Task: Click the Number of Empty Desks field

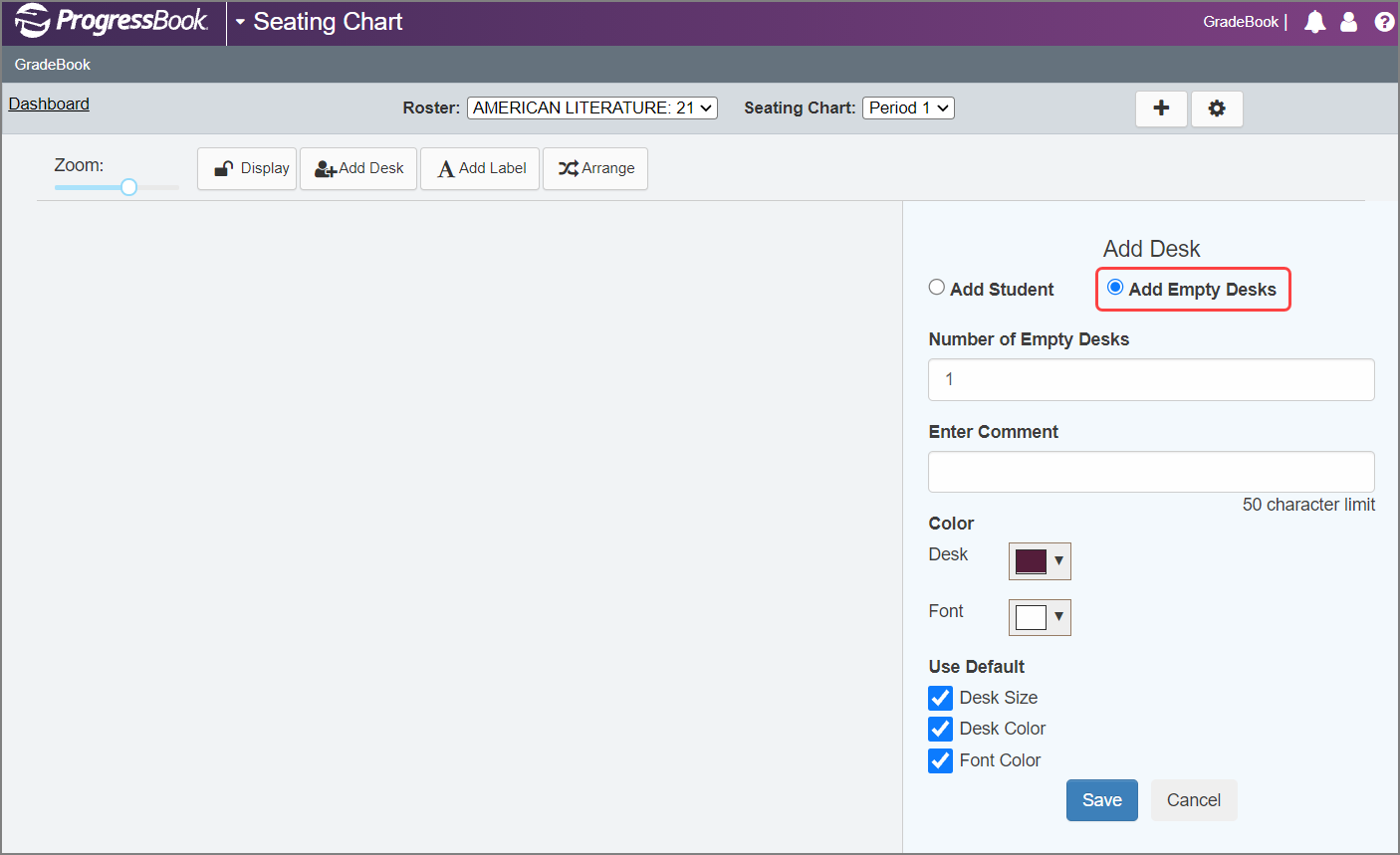Action: click(x=1151, y=379)
